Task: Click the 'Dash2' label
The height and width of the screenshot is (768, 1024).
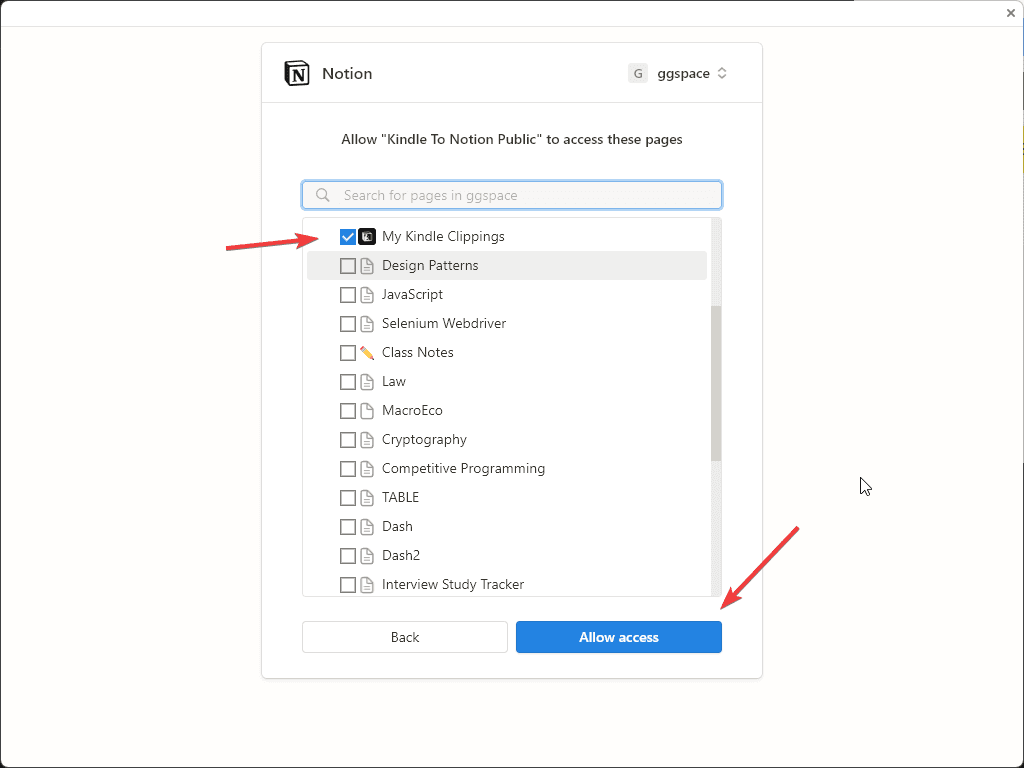Action: pos(401,555)
